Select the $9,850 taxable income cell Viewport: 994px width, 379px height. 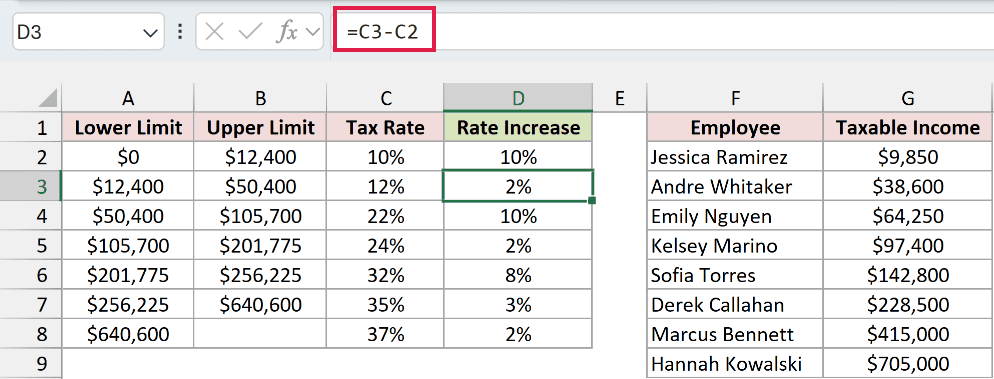tap(908, 157)
